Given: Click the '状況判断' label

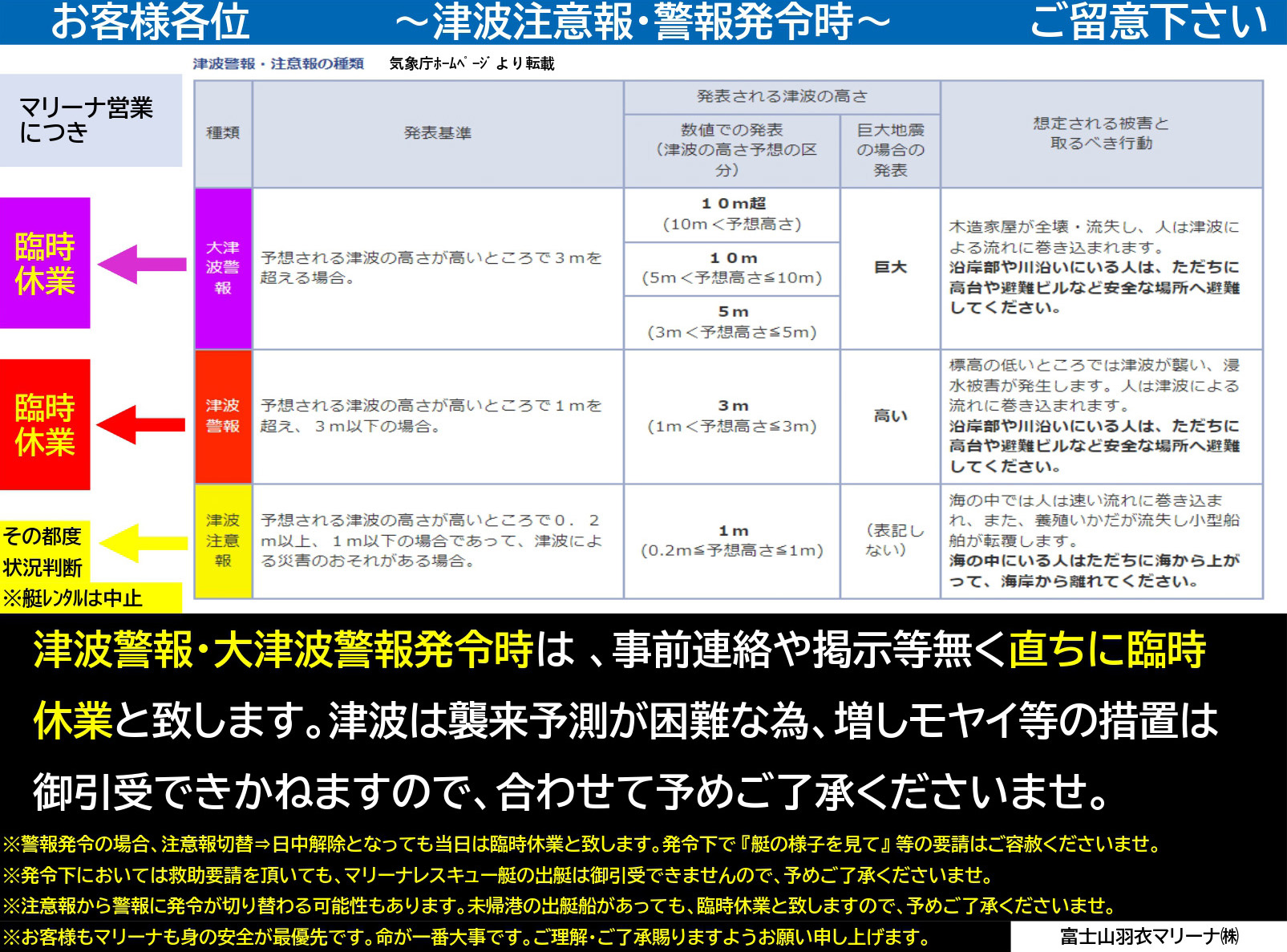Looking at the screenshot, I should [42, 567].
